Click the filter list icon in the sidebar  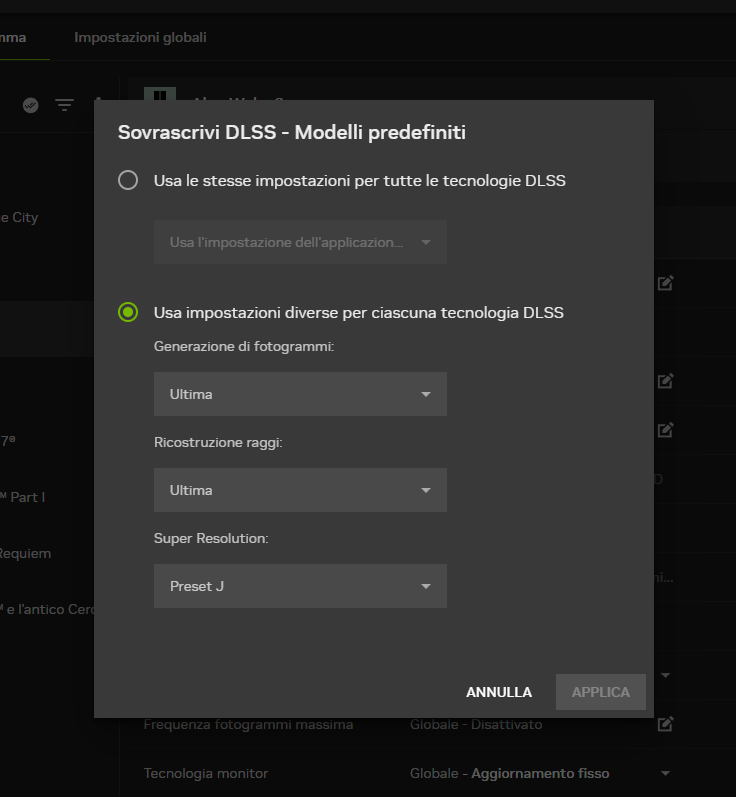pos(65,105)
